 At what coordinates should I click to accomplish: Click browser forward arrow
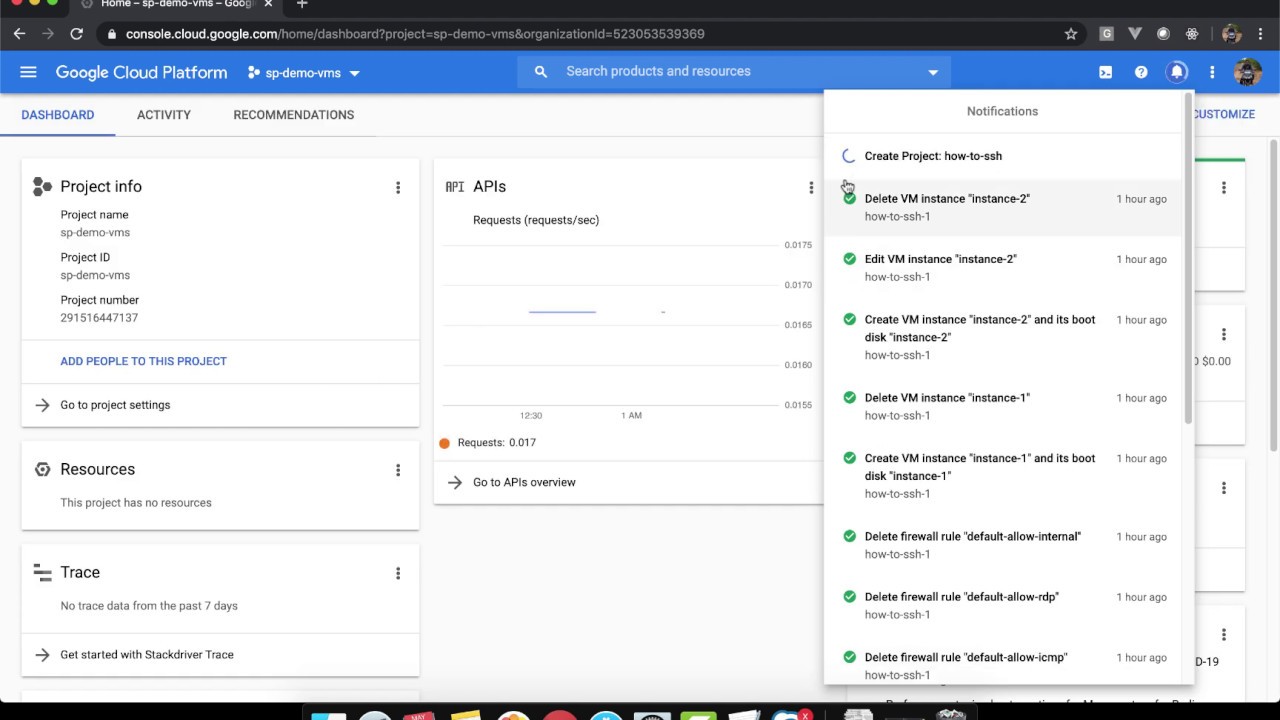coord(48,34)
